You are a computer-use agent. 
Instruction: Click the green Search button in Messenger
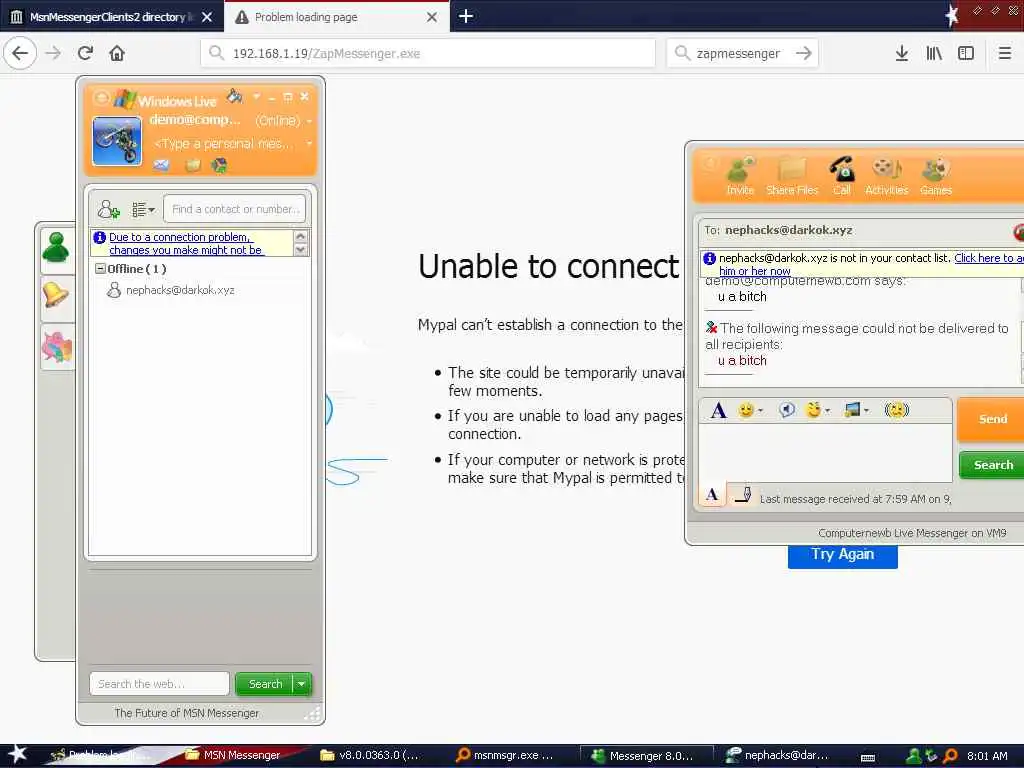264,684
